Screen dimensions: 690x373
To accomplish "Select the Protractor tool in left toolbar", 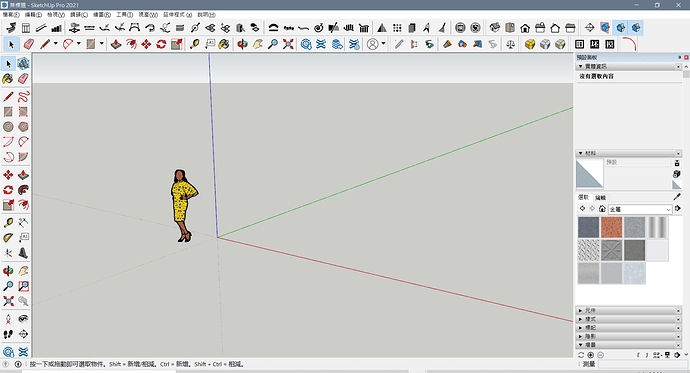I will 8,238.
